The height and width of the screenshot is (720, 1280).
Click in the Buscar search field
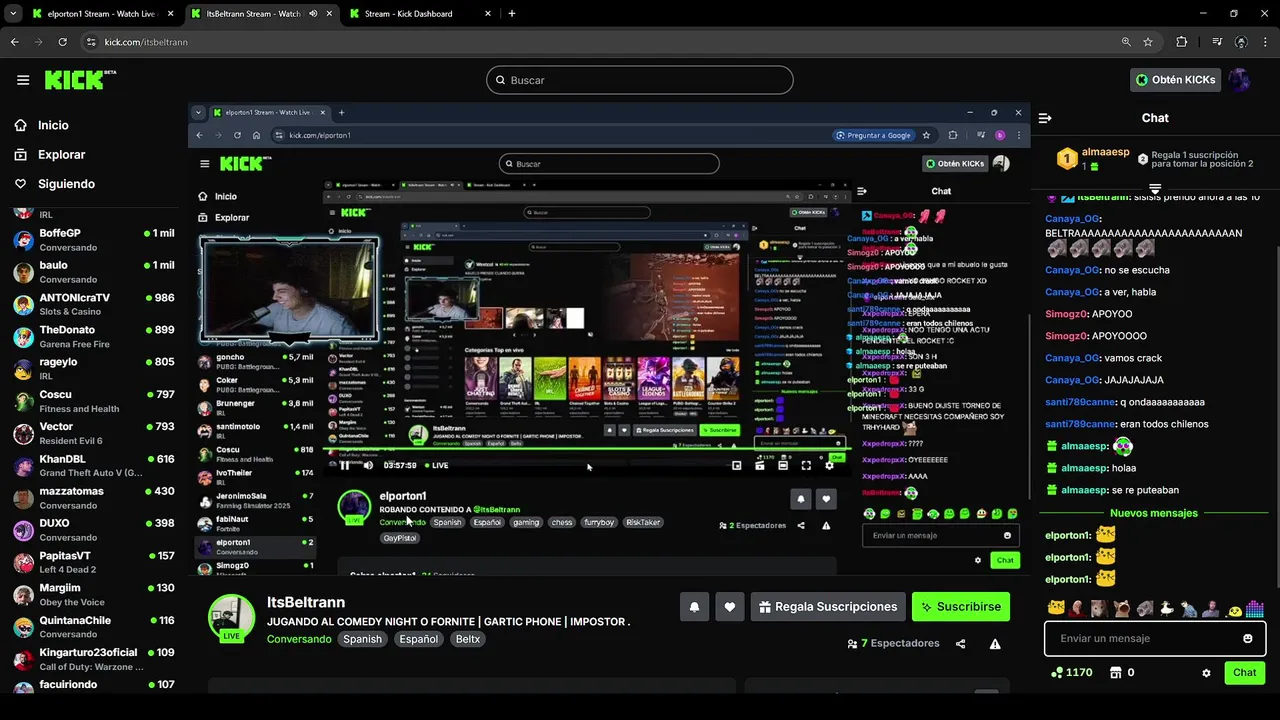(640, 80)
